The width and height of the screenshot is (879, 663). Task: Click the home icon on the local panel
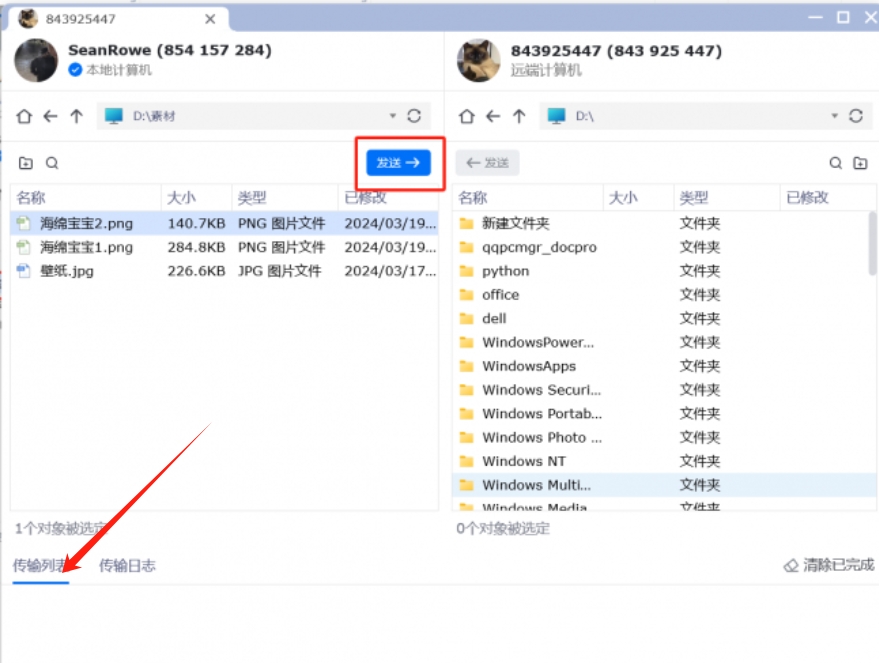[x=22, y=115]
